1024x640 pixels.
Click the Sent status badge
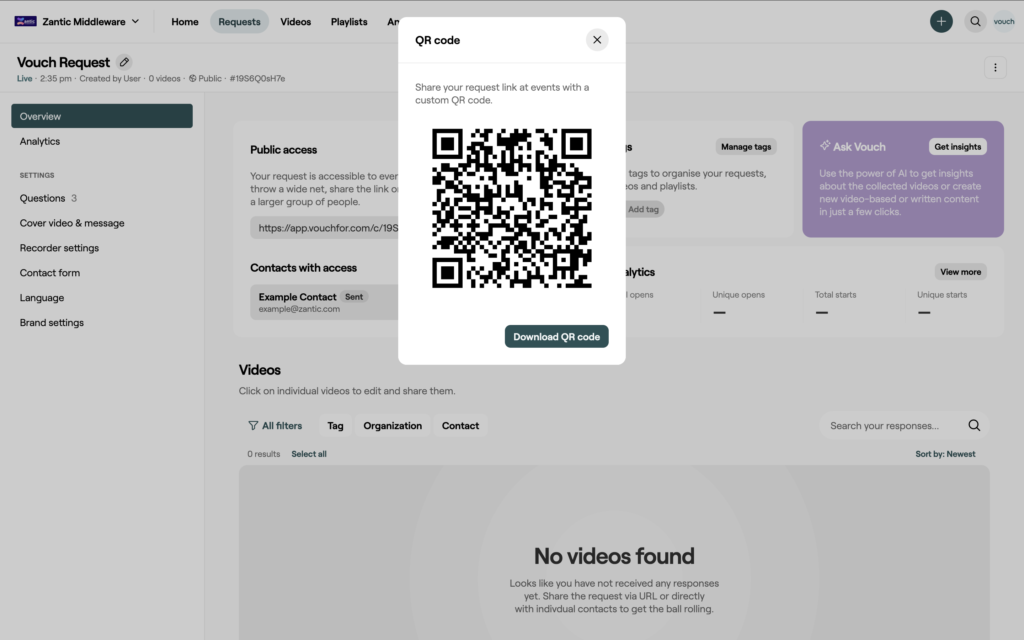pyautogui.click(x=354, y=296)
